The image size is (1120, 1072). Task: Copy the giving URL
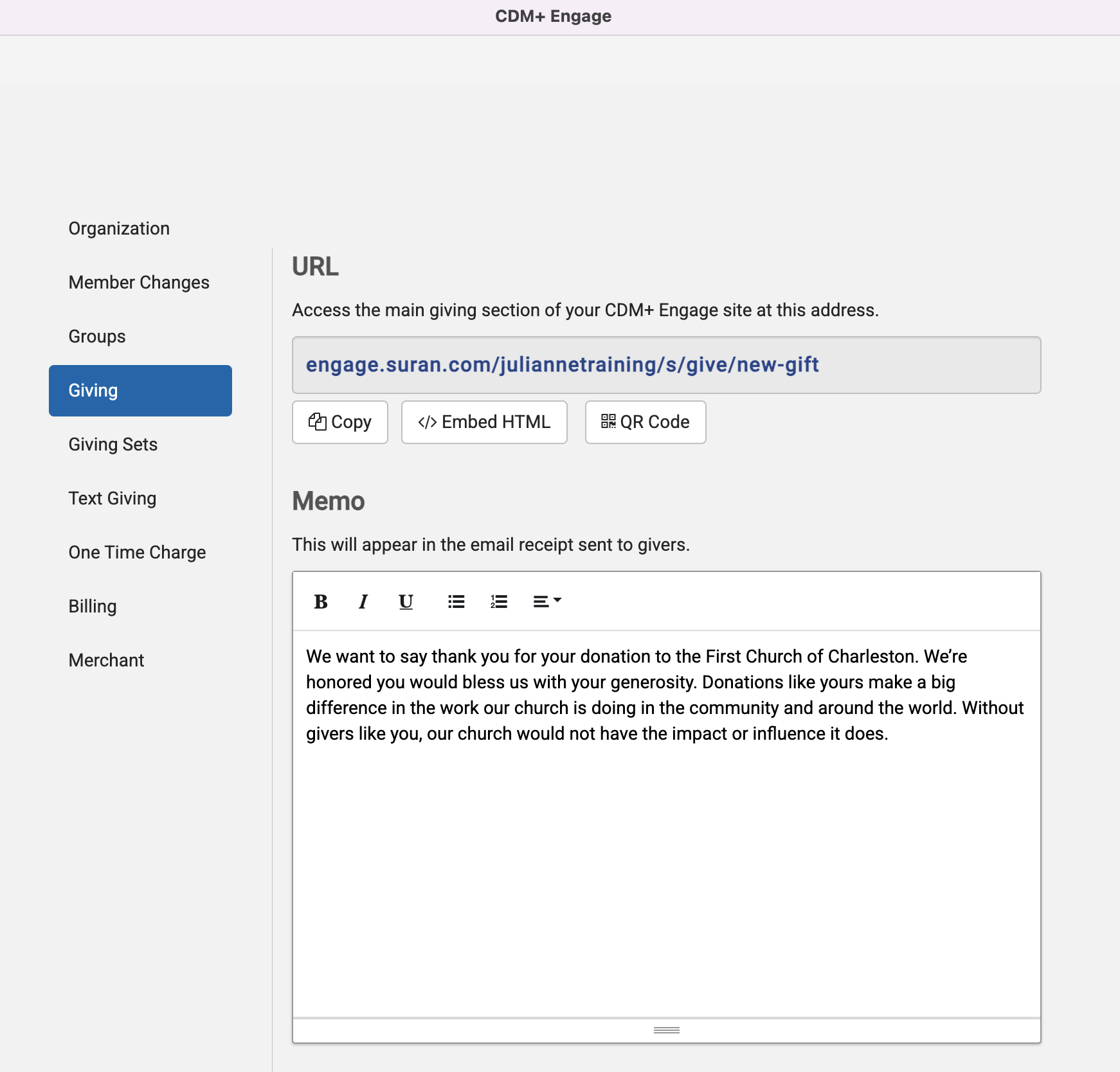[x=340, y=422]
